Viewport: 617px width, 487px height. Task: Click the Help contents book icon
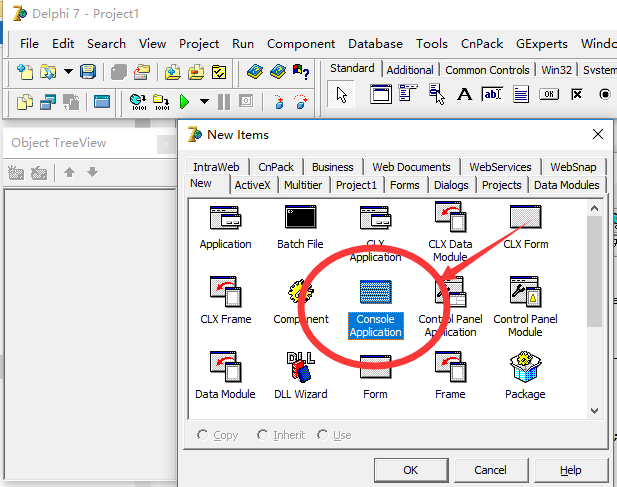pos(255,72)
